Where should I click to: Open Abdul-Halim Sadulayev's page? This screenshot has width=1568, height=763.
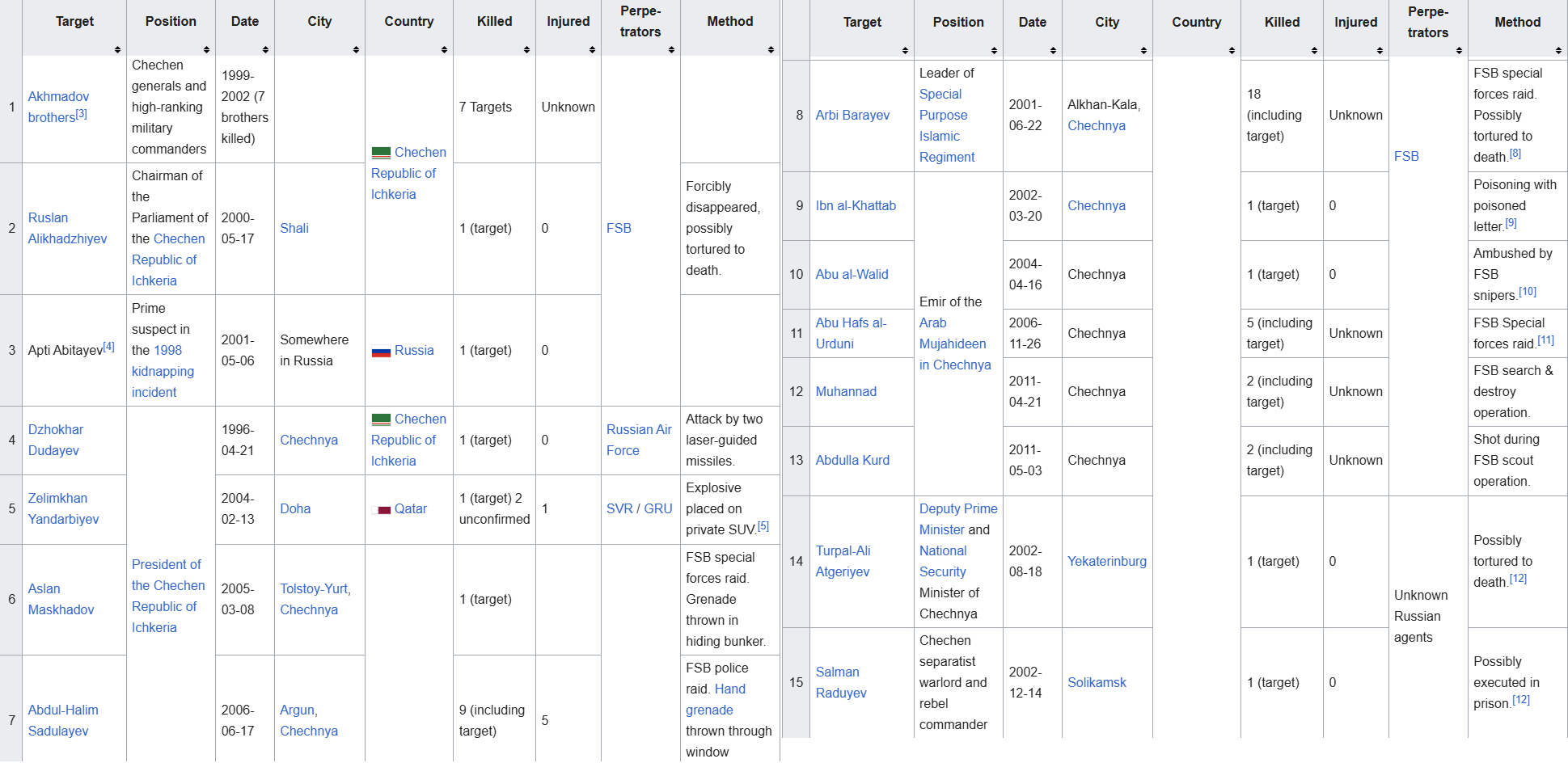[x=63, y=720]
